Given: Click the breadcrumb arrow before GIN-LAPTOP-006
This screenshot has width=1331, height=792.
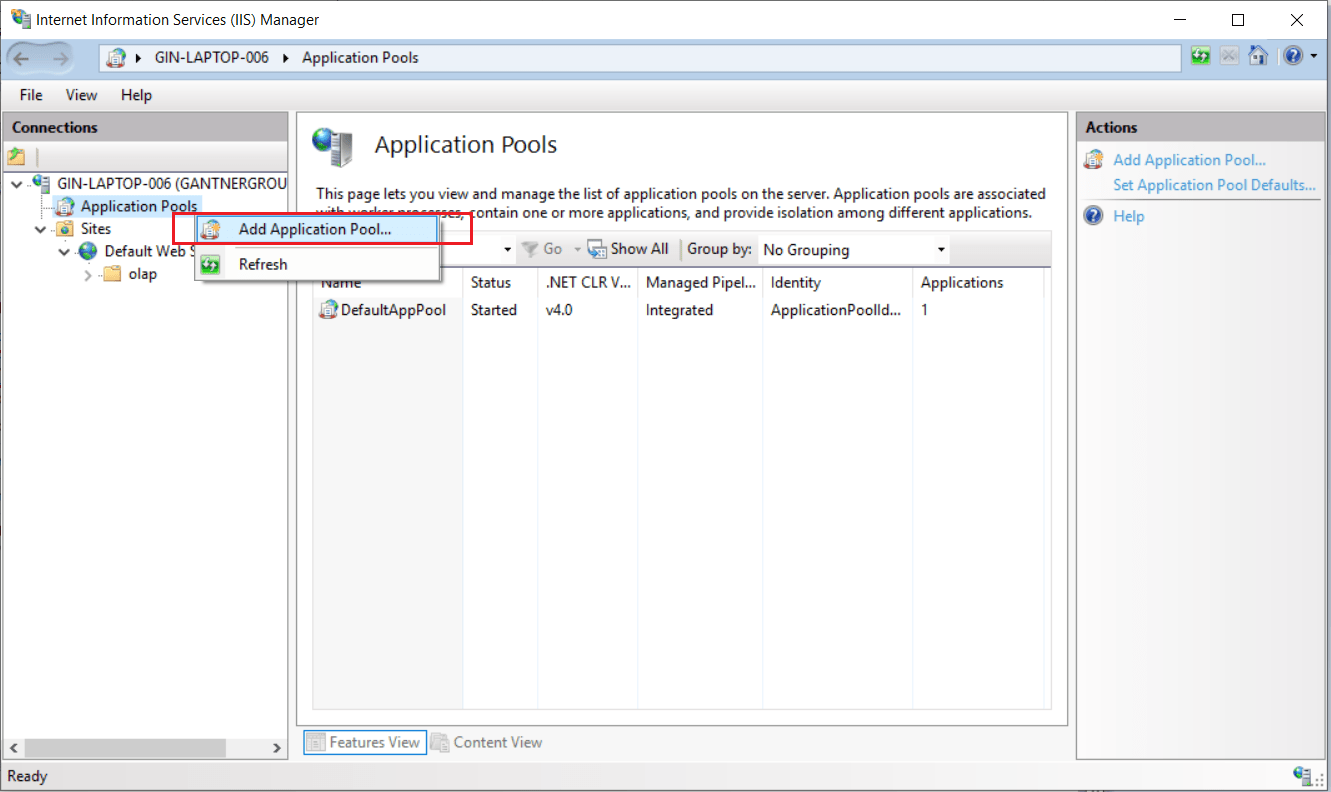Looking at the screenshot, I should pos(139,58).
